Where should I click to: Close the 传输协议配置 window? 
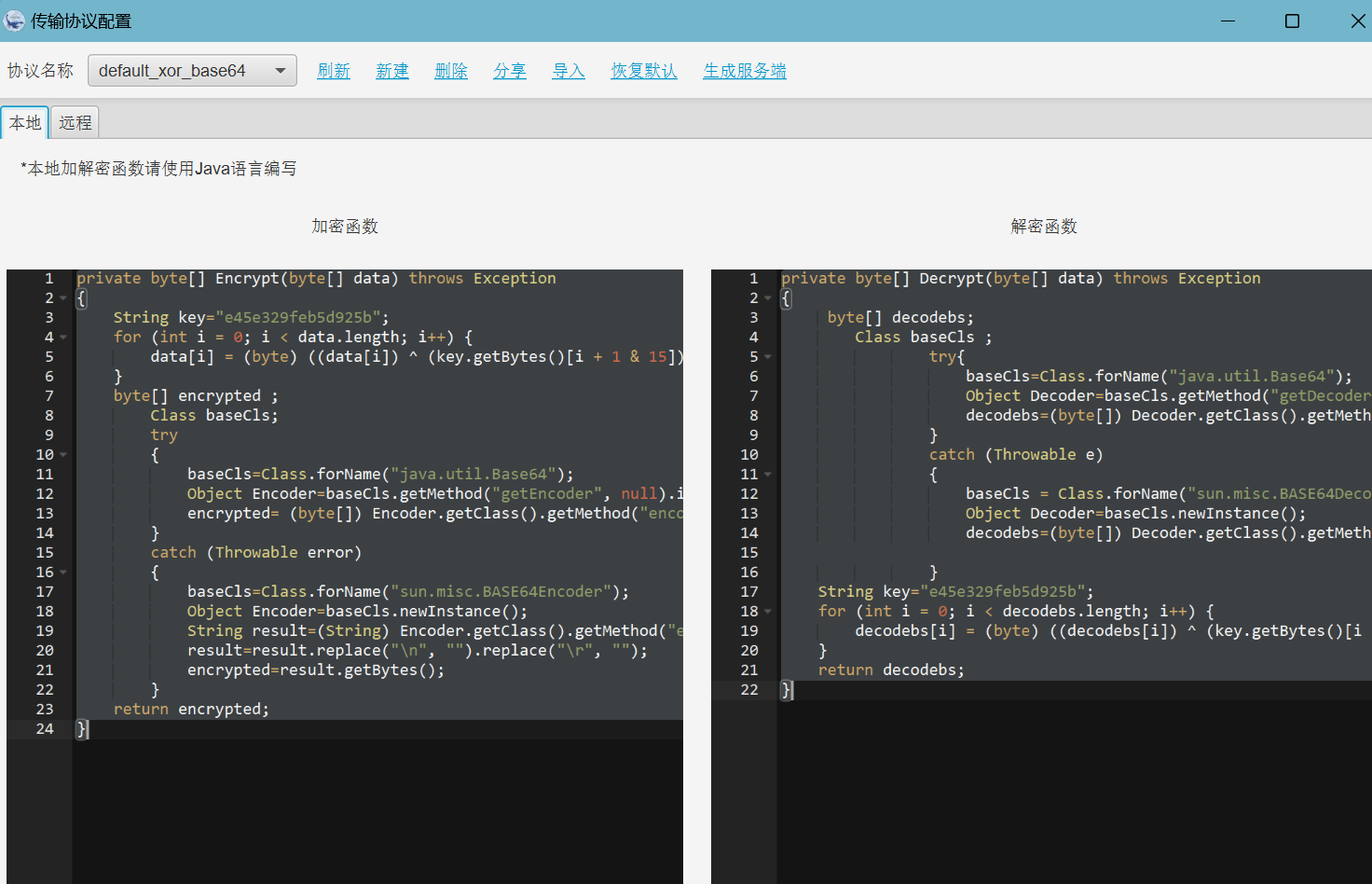coord(1357,21)
